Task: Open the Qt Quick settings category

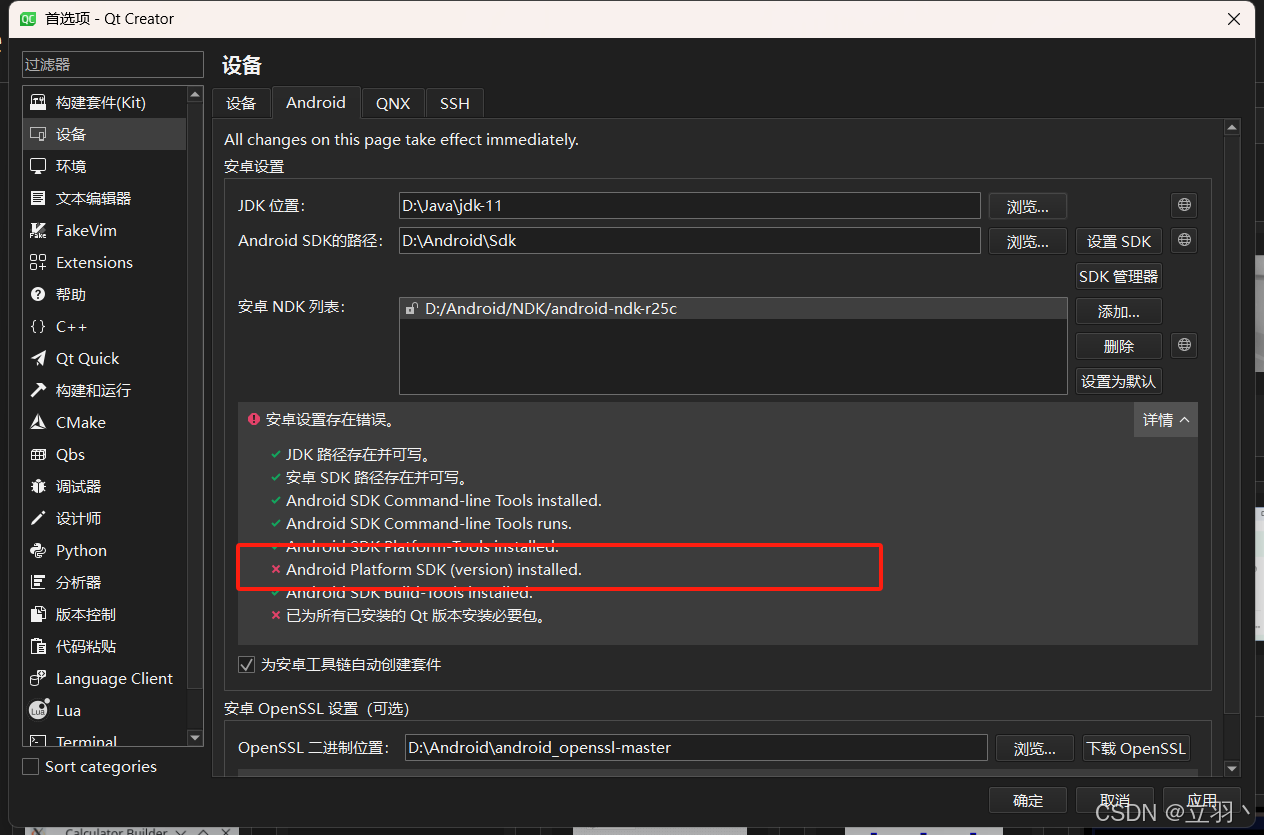Action: pos(86,358)
